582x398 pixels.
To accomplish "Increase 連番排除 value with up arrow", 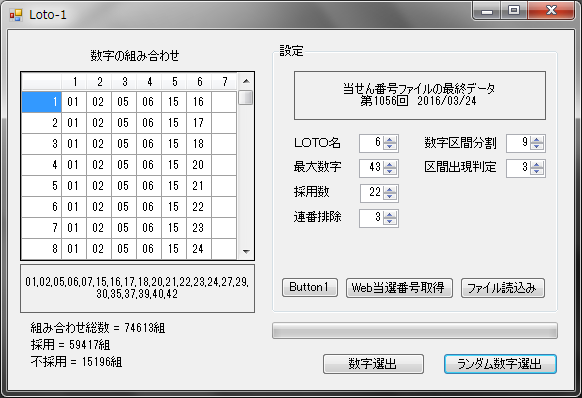I will (390, 214).
